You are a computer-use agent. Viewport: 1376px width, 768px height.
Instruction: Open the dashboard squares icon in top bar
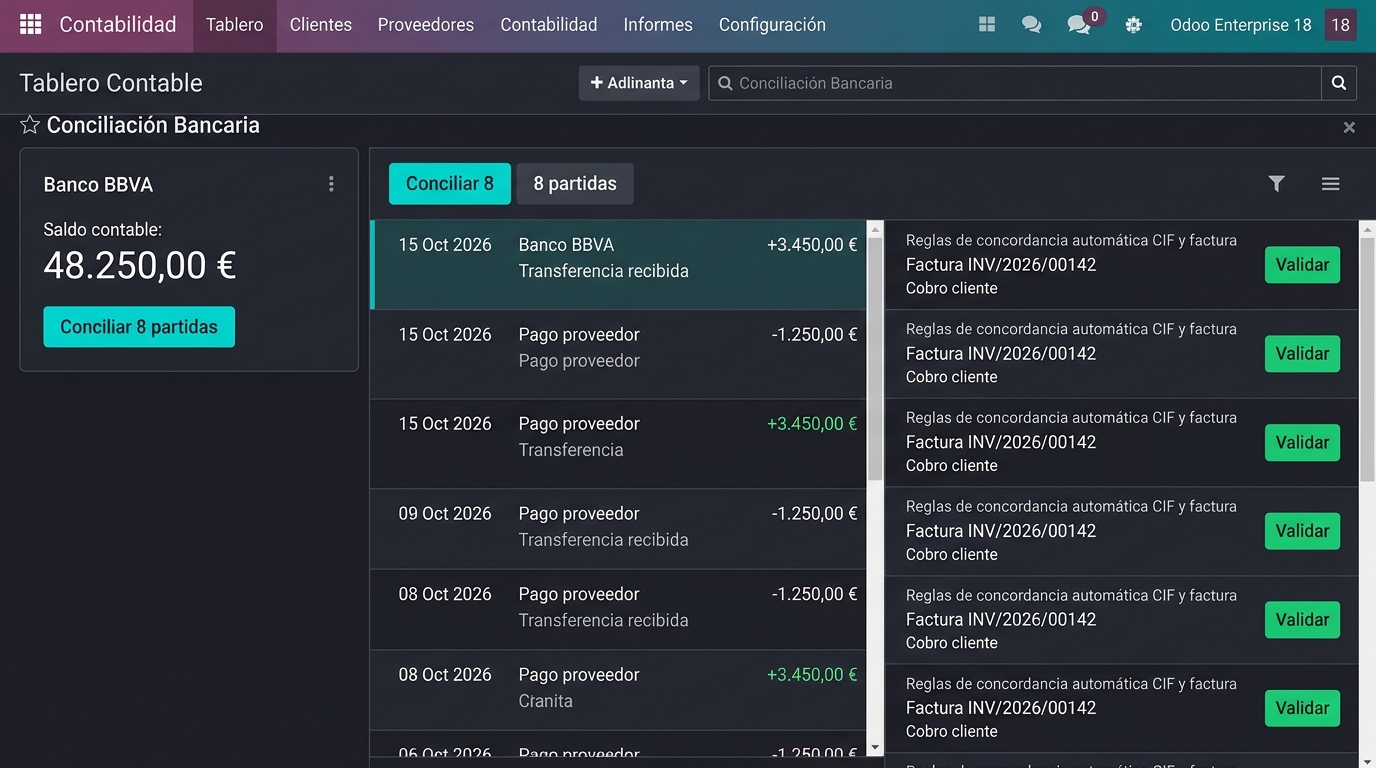(x=987, y=24)
